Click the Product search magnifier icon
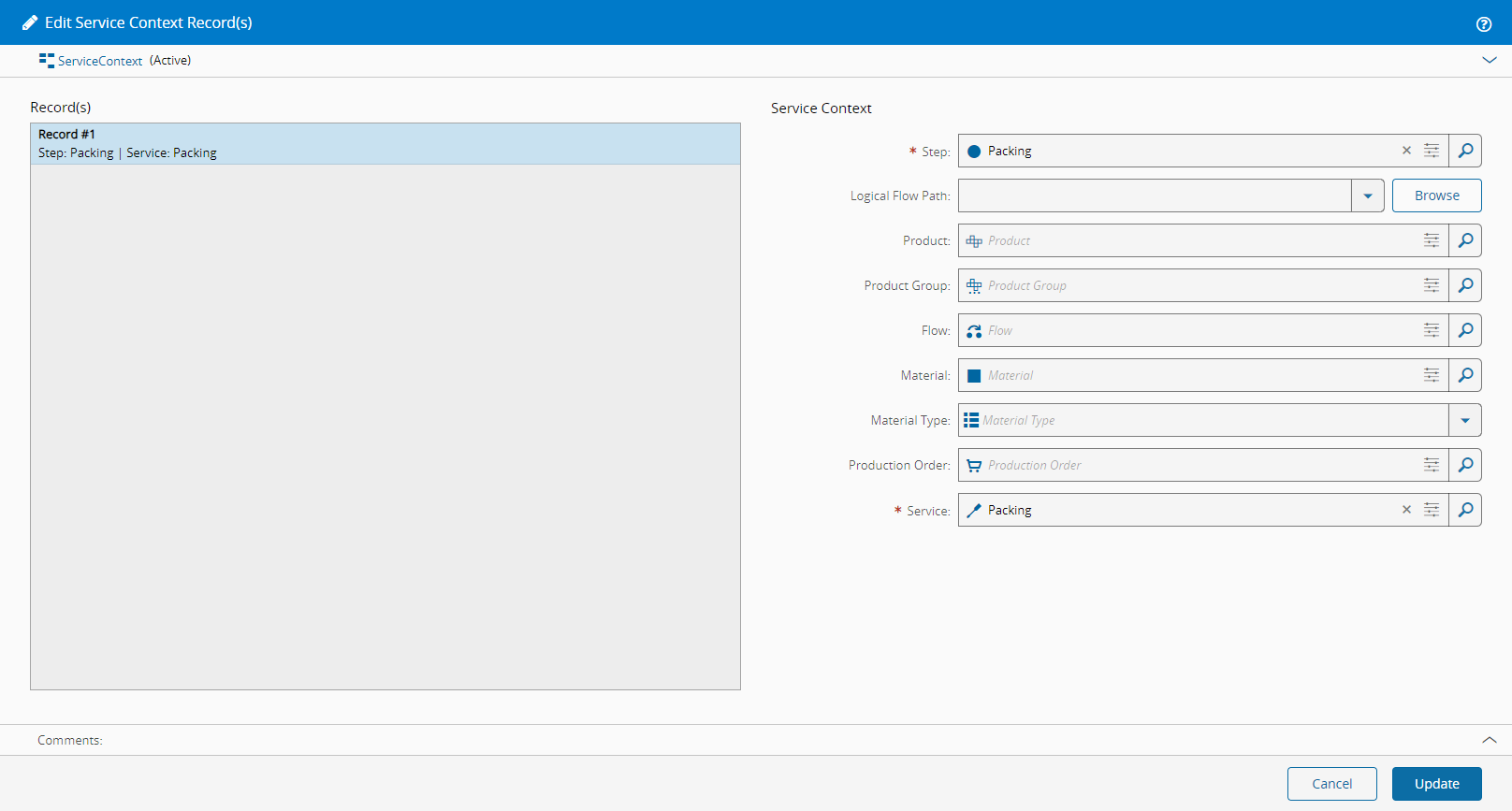Viewport: 1512px width, 811px height. pos(1465,240)
